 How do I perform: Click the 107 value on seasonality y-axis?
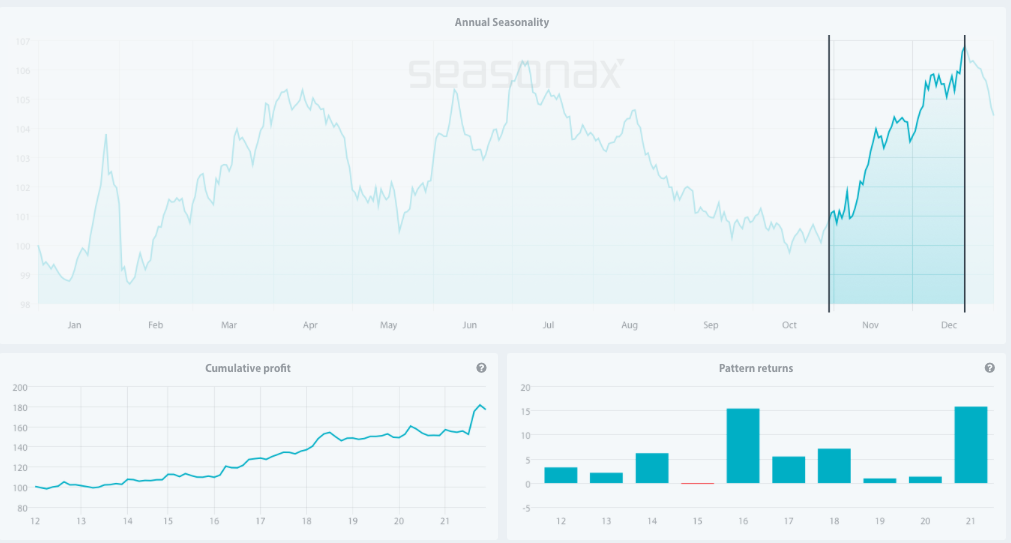23,42
